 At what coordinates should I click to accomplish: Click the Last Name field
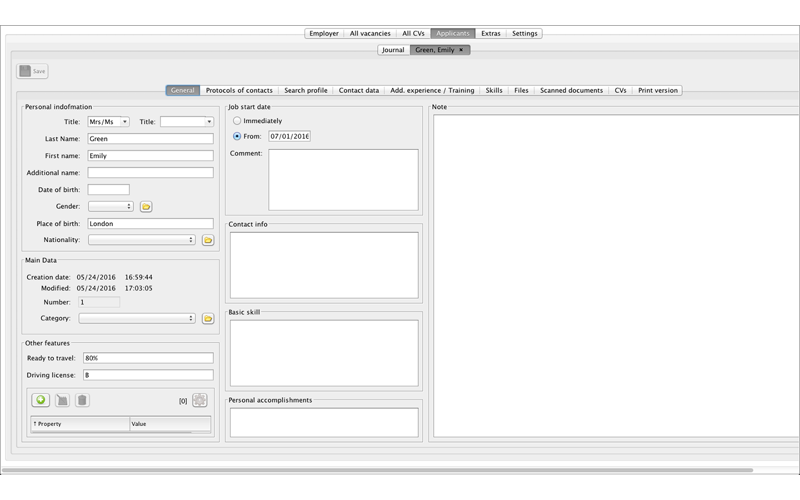[x=151, y=139]
